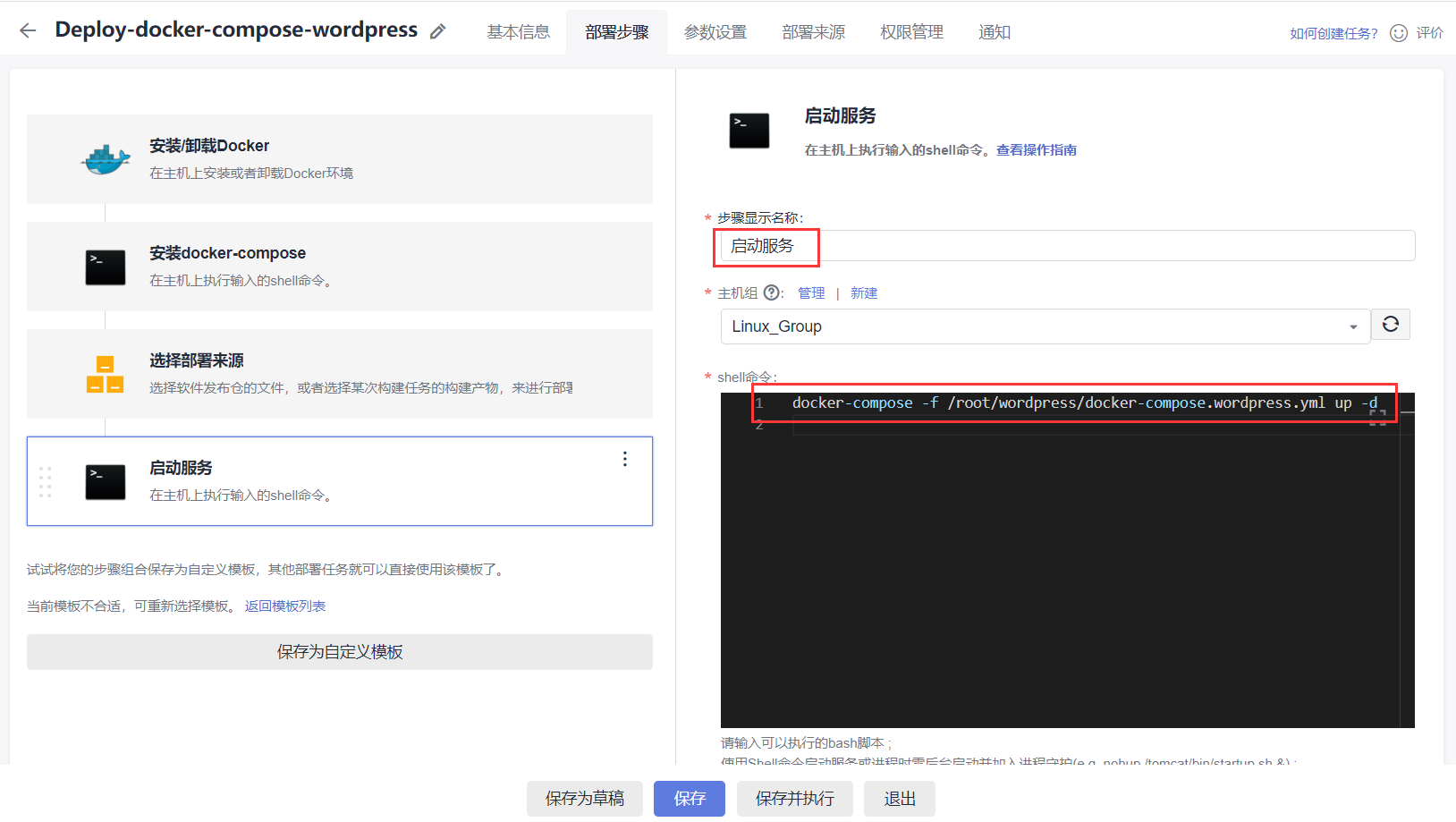Click the smiley feedback icon near 评价

click(x=1396, y=32)
